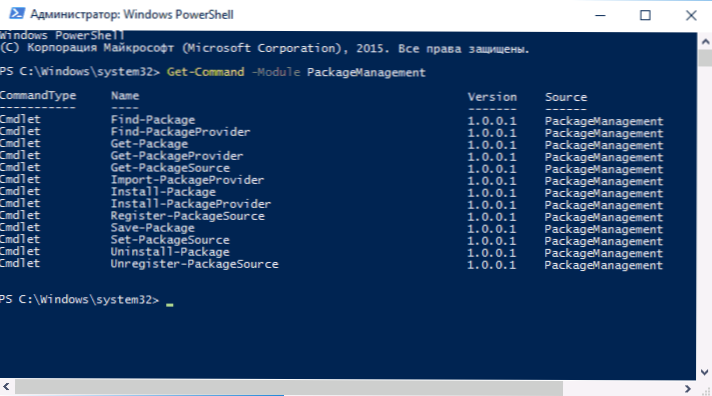
Task: Click the PowerShell icon in title bar
Action: 17,14
